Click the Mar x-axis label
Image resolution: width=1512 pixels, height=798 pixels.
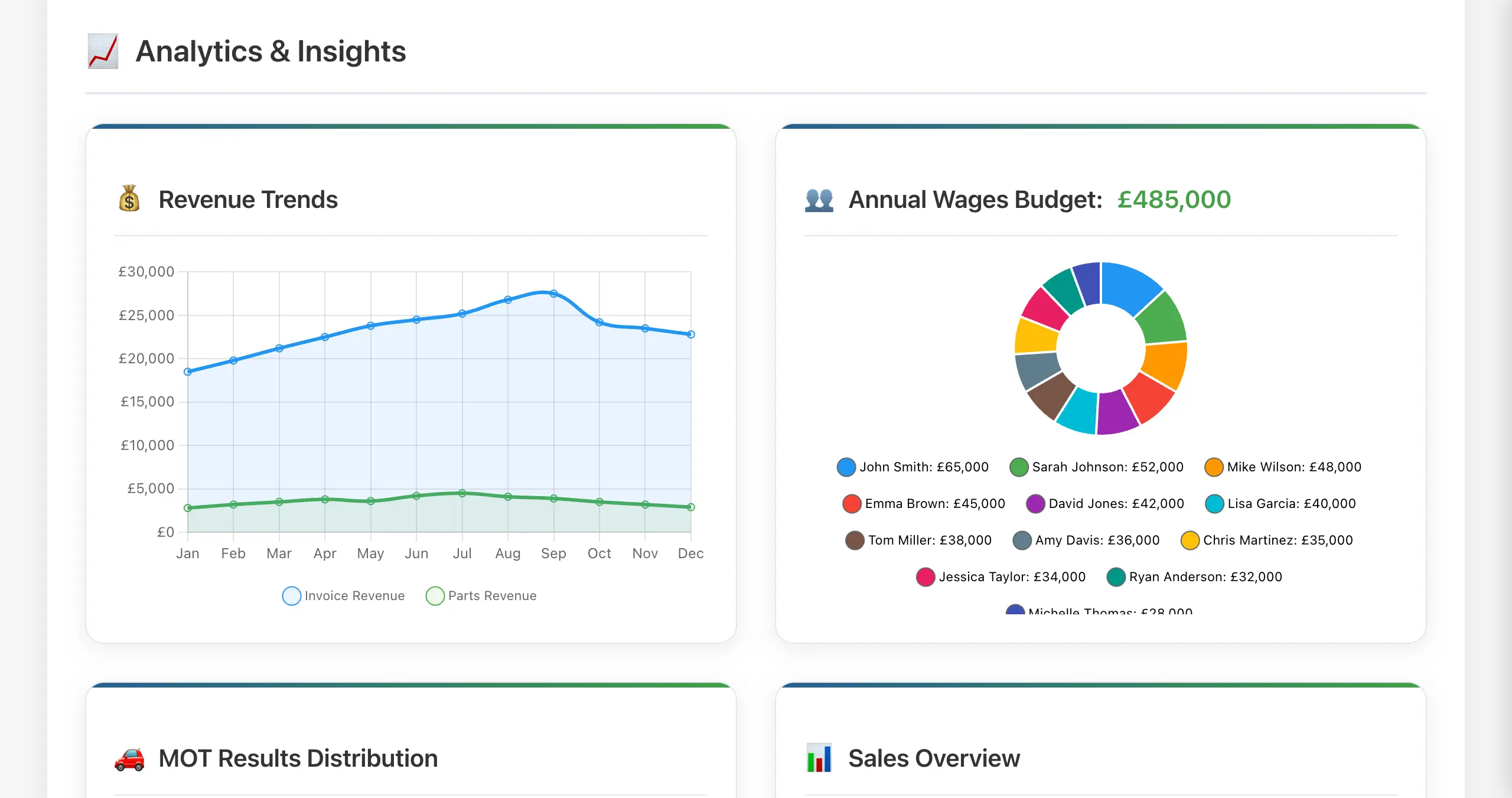coord(279,553)
